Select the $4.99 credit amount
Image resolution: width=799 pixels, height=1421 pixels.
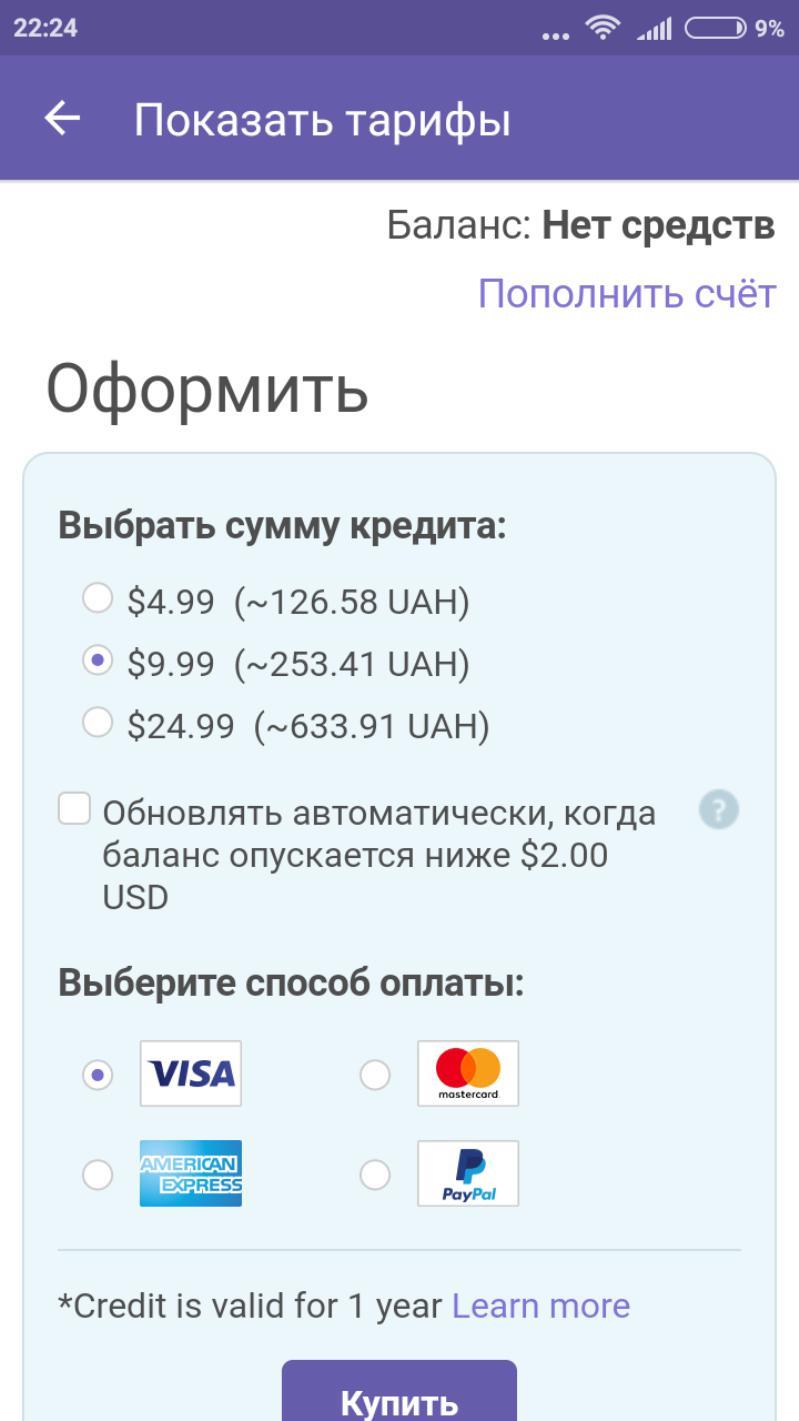(x=97, y=600)
